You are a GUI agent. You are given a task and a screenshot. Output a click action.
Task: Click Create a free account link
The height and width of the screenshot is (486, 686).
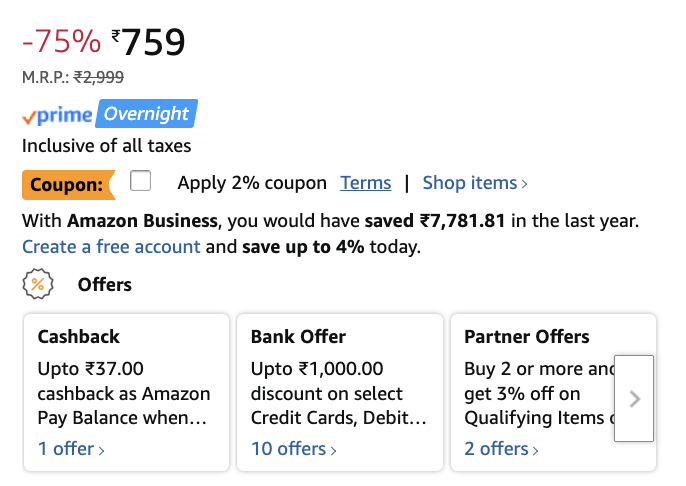point(111,246)
